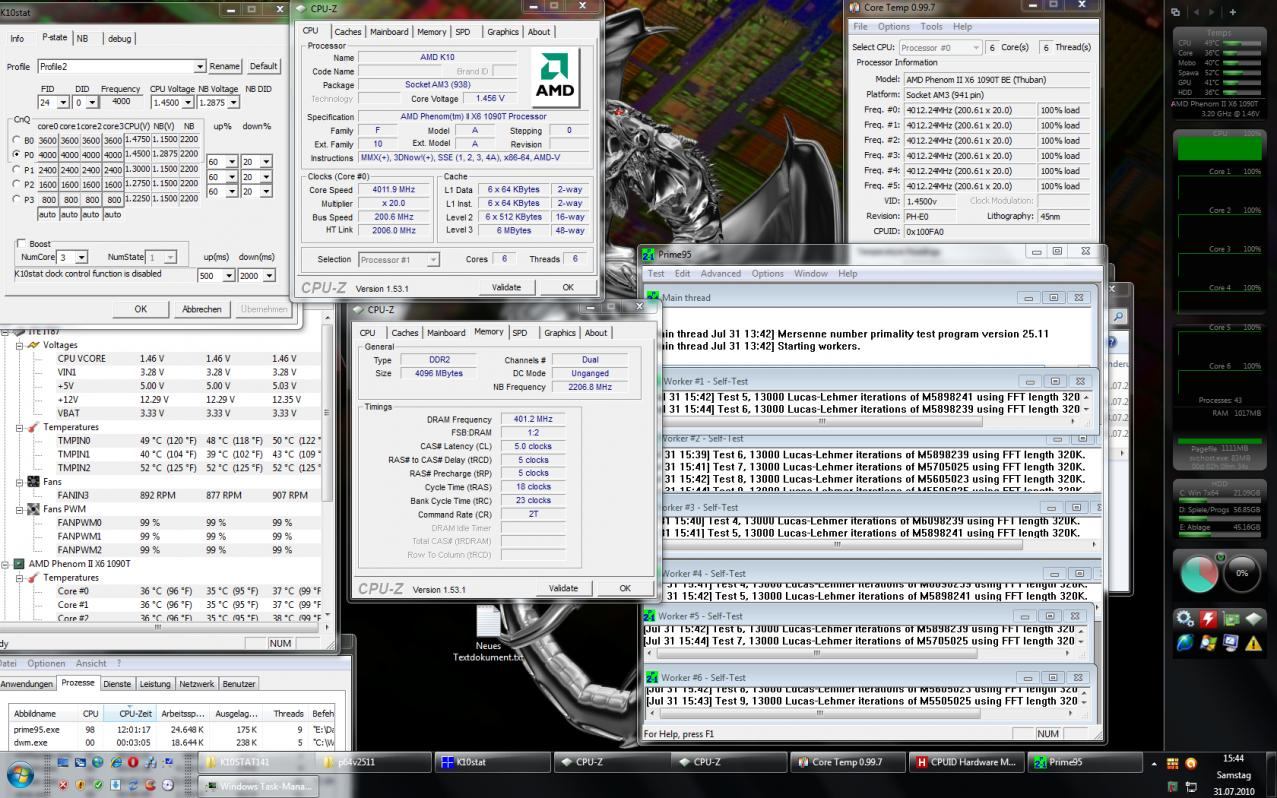The width and height of the screenshot is (1277, 798).
Task: Click red shield X quick launch icon
Action: click(62, 785)
